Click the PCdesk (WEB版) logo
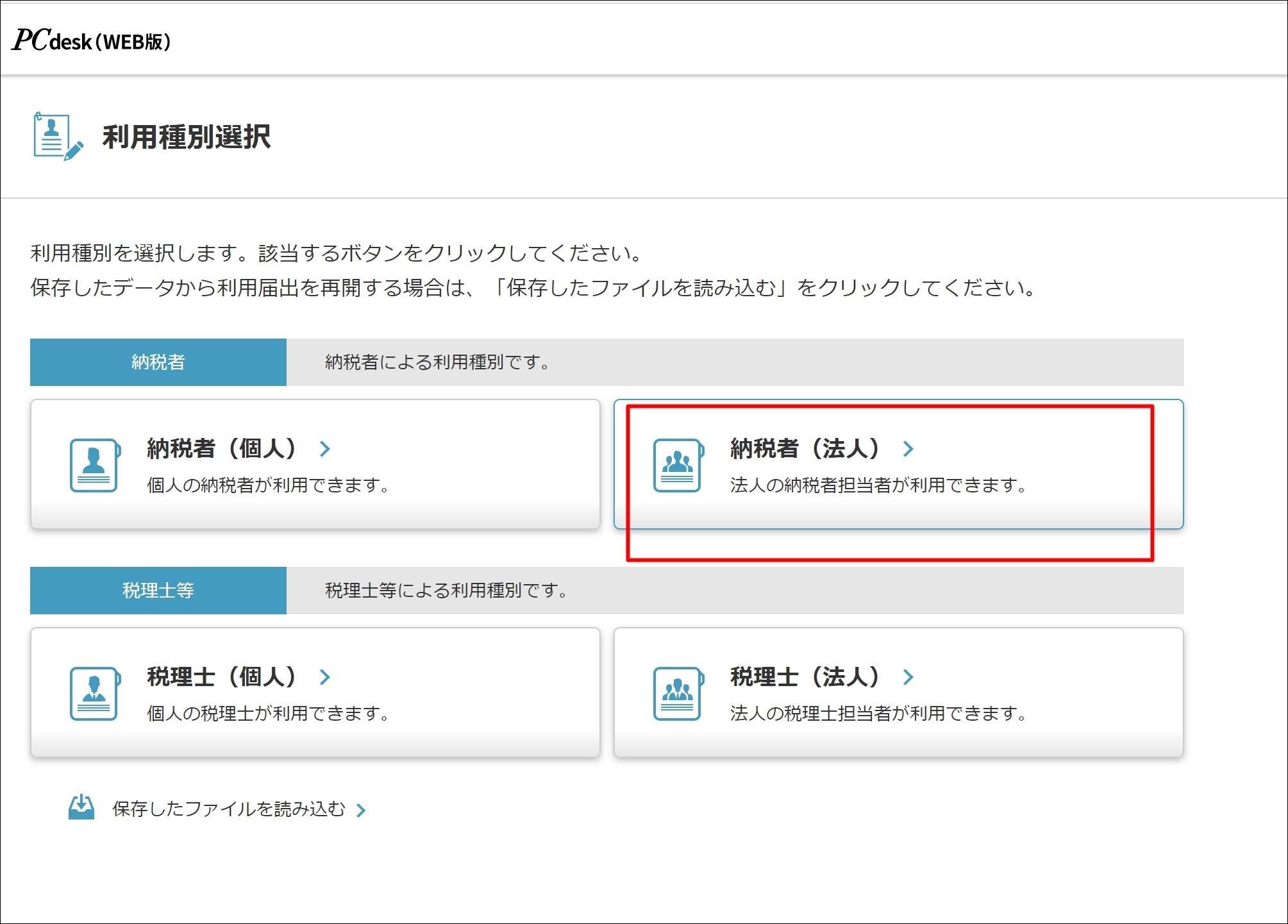1288x924 pixels. 92,40
